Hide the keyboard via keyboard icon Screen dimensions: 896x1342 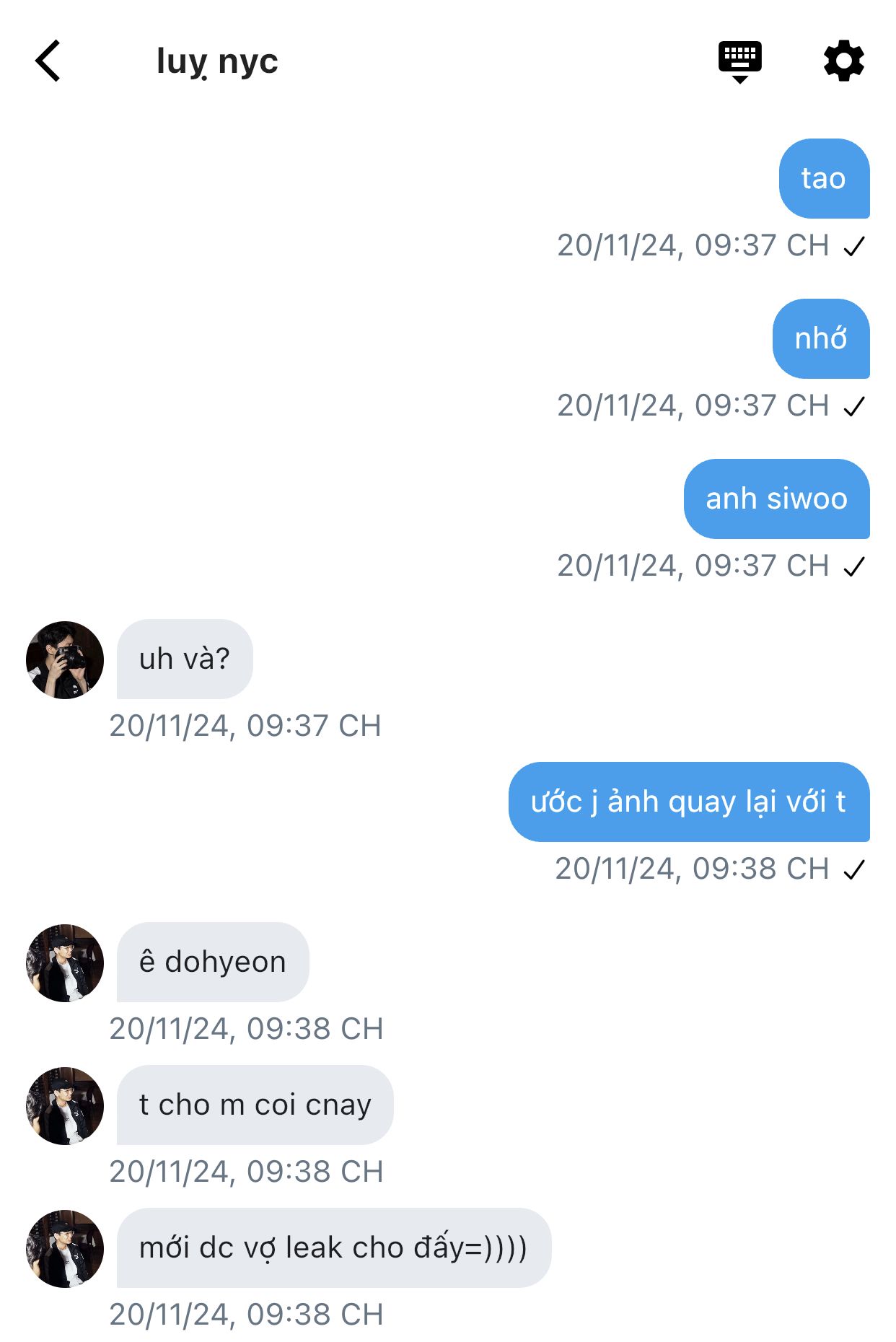[x=740, y=62]
